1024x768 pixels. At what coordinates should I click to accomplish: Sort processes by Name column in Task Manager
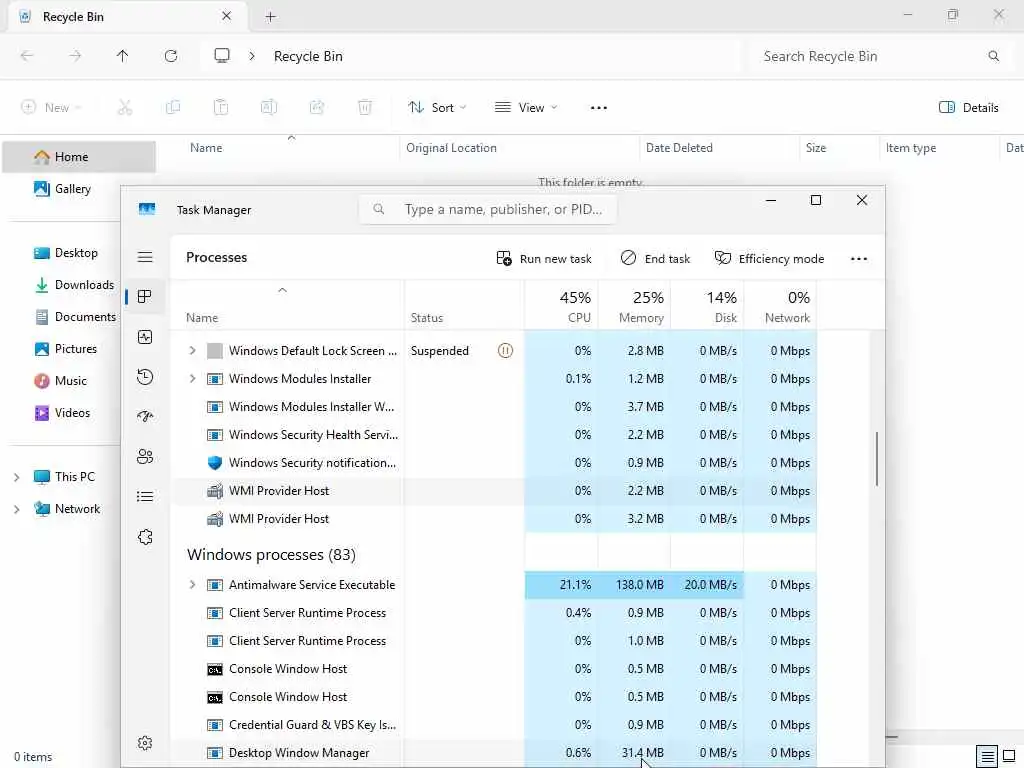[287, 306]
